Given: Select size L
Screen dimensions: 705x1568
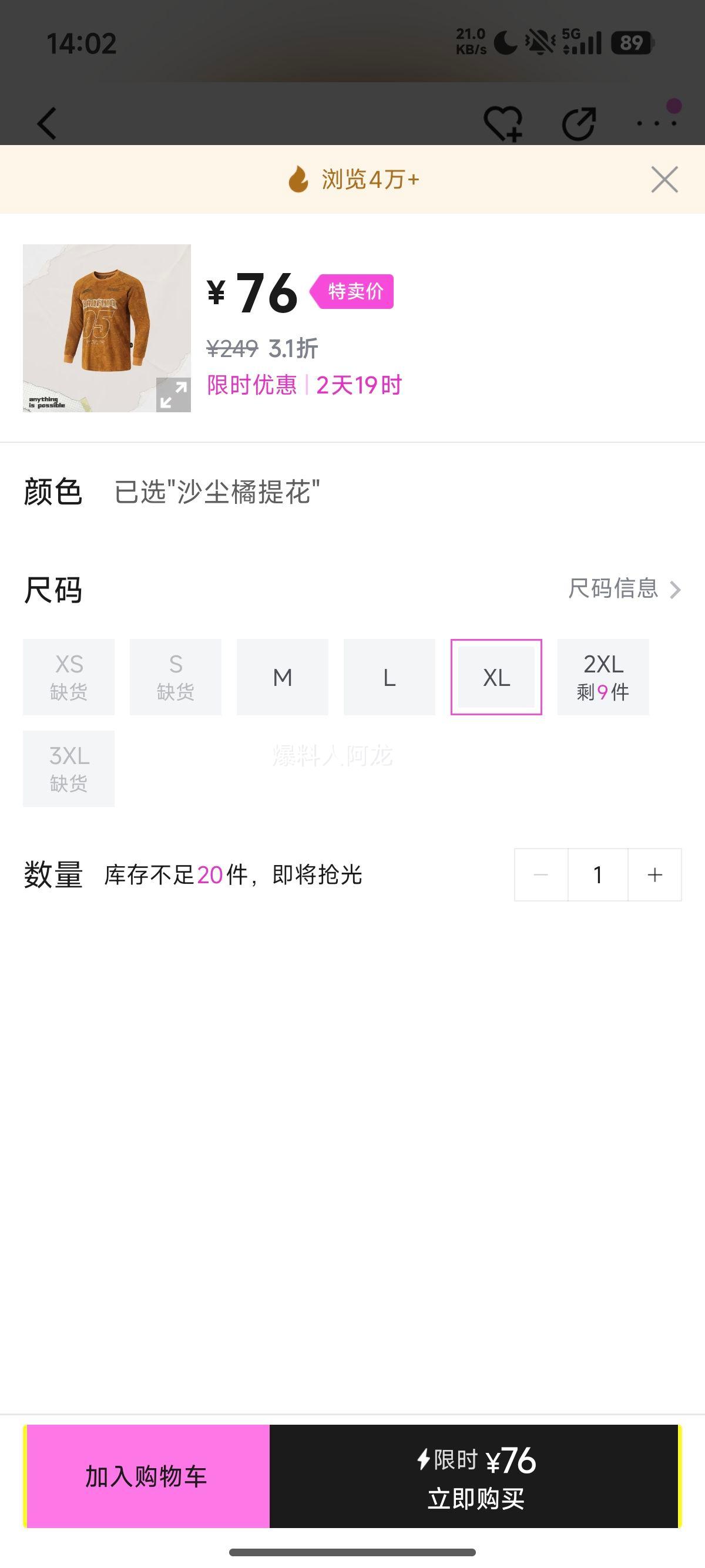Looking at the screenshot, I should coord(390,677).
